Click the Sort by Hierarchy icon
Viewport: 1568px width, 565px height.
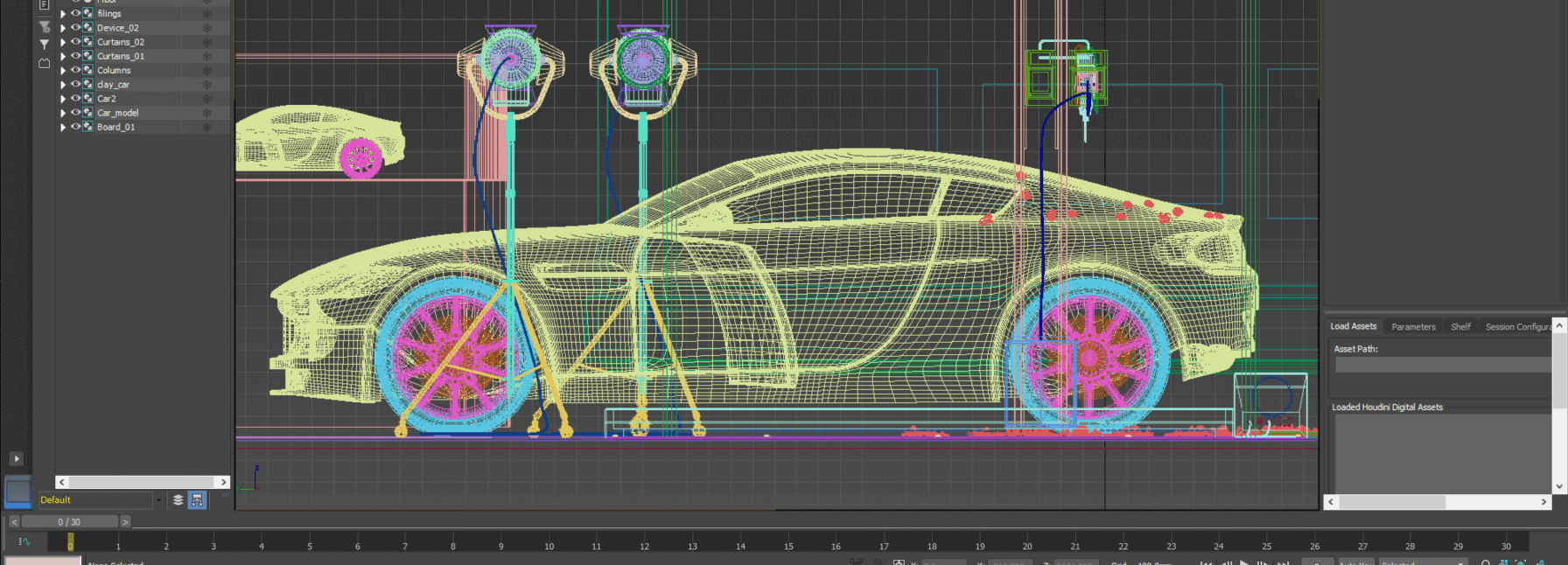tap(197, 500)
